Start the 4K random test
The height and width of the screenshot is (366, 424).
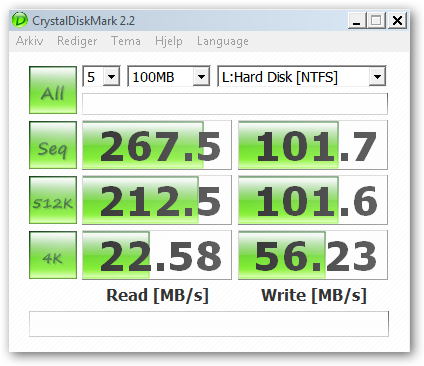tap(53, 255)
